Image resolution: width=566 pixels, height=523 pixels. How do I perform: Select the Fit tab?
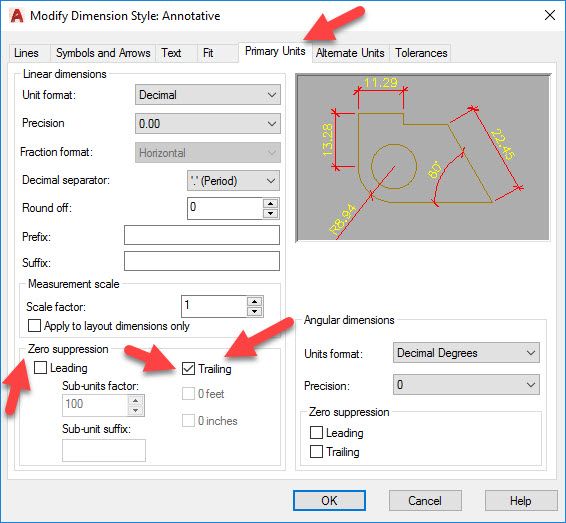[x=218, y=53]
